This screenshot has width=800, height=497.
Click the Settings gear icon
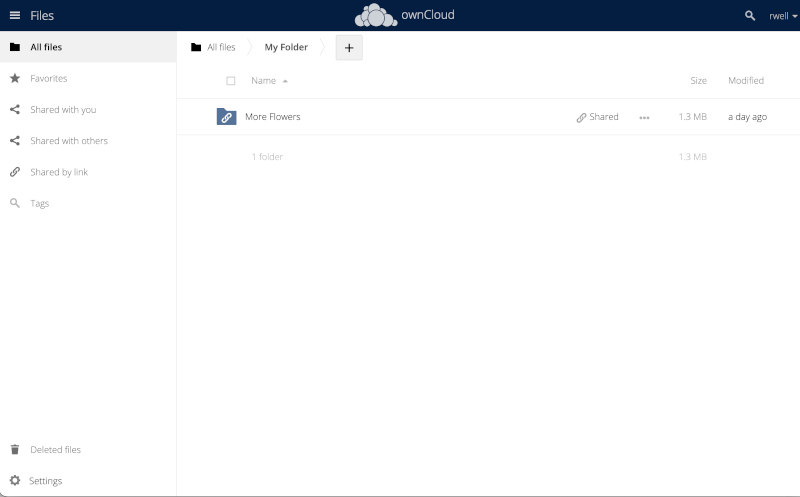(x=15, y=481)
